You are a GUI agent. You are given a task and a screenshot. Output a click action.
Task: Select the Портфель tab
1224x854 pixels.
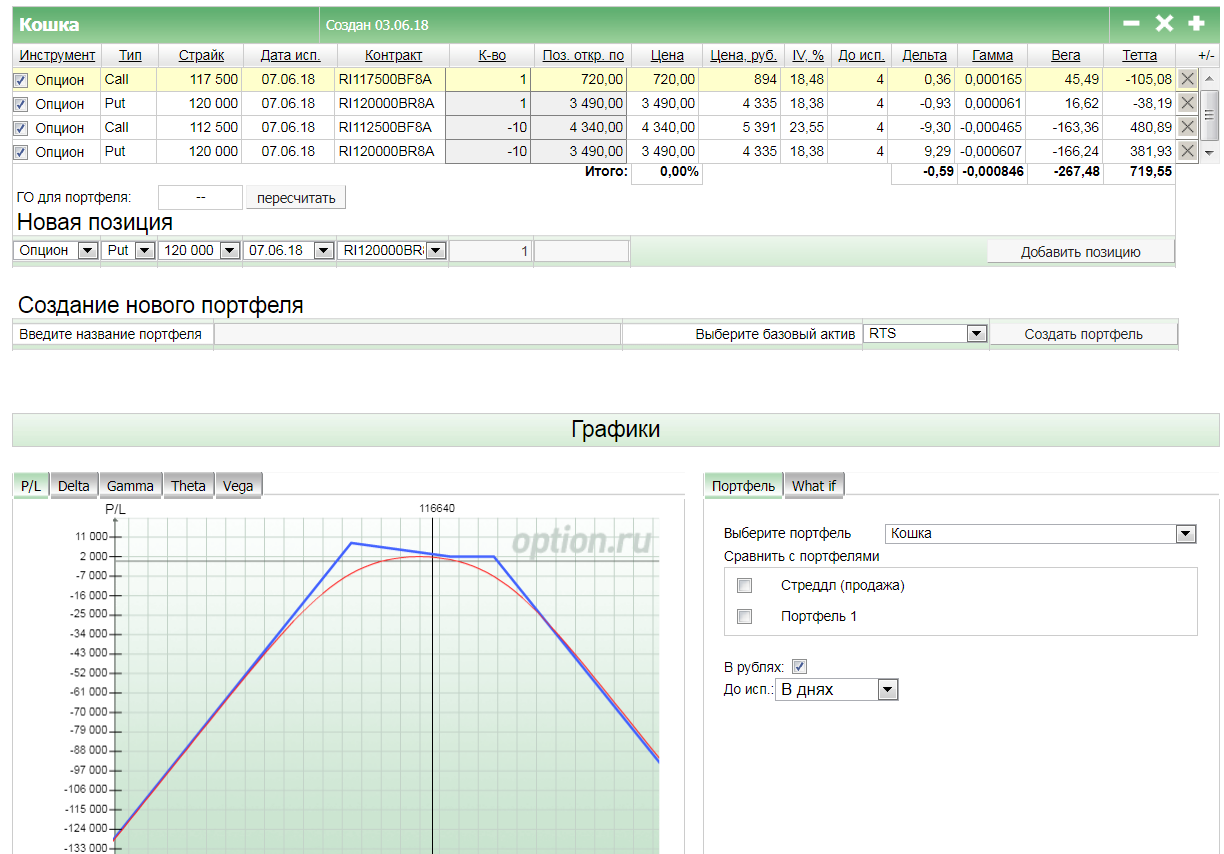(x=743, y=486)
